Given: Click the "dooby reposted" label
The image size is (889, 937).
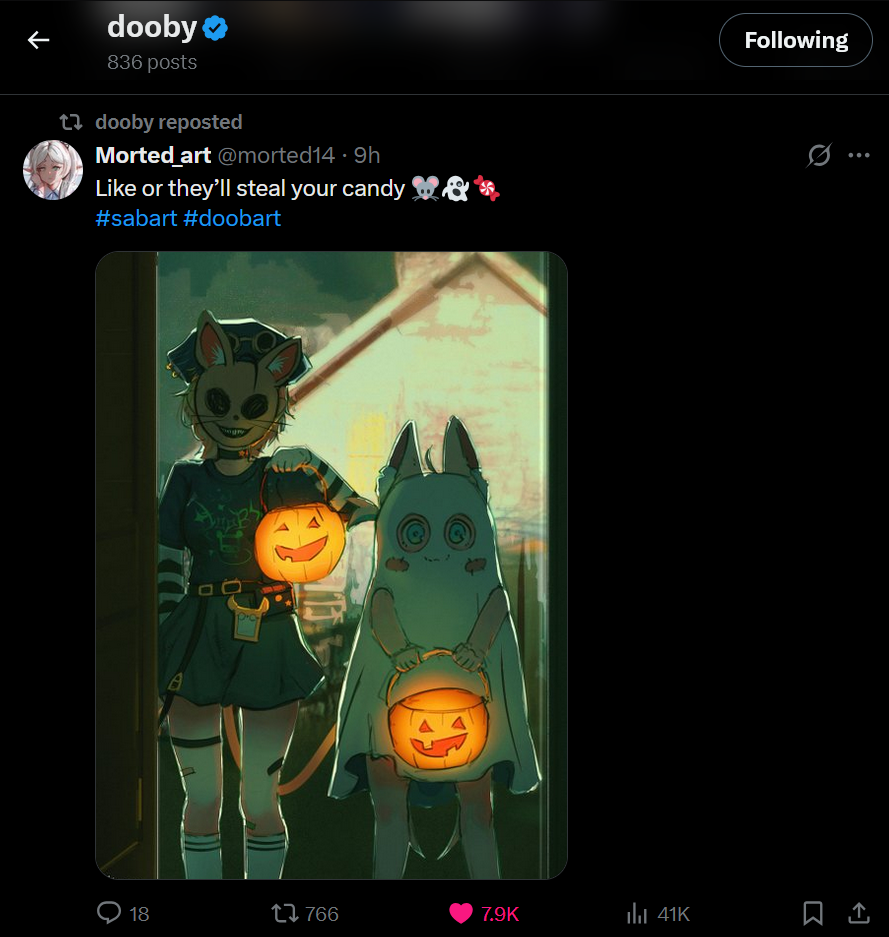Looking at the screenshot, I should [x=168, y=122].
